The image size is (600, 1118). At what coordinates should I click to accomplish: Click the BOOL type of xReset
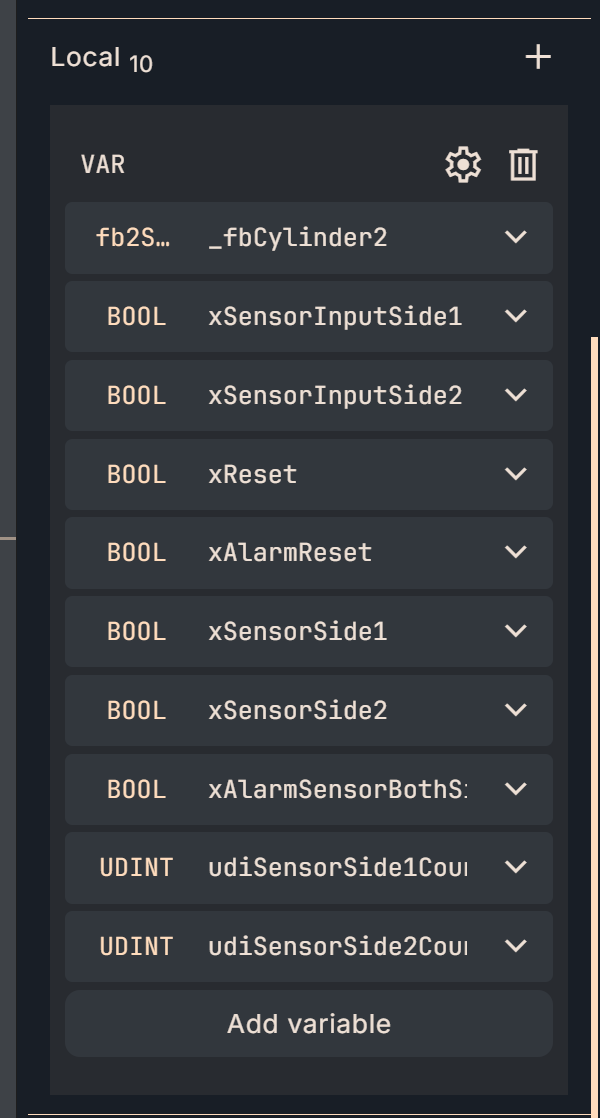coord(136,474)
